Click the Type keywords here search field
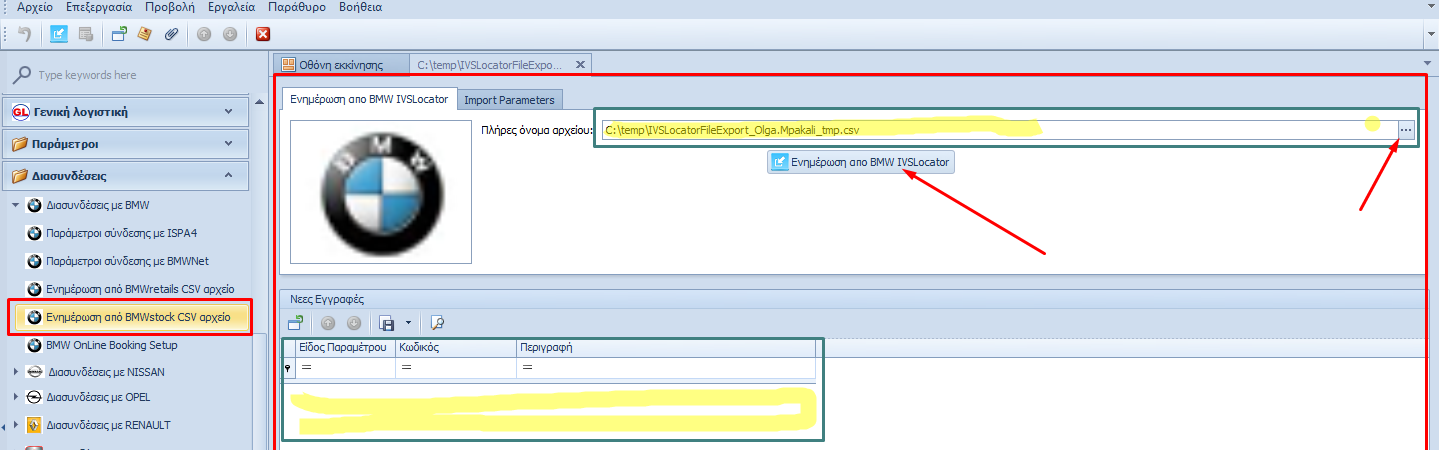 click(x=130, y=75)
